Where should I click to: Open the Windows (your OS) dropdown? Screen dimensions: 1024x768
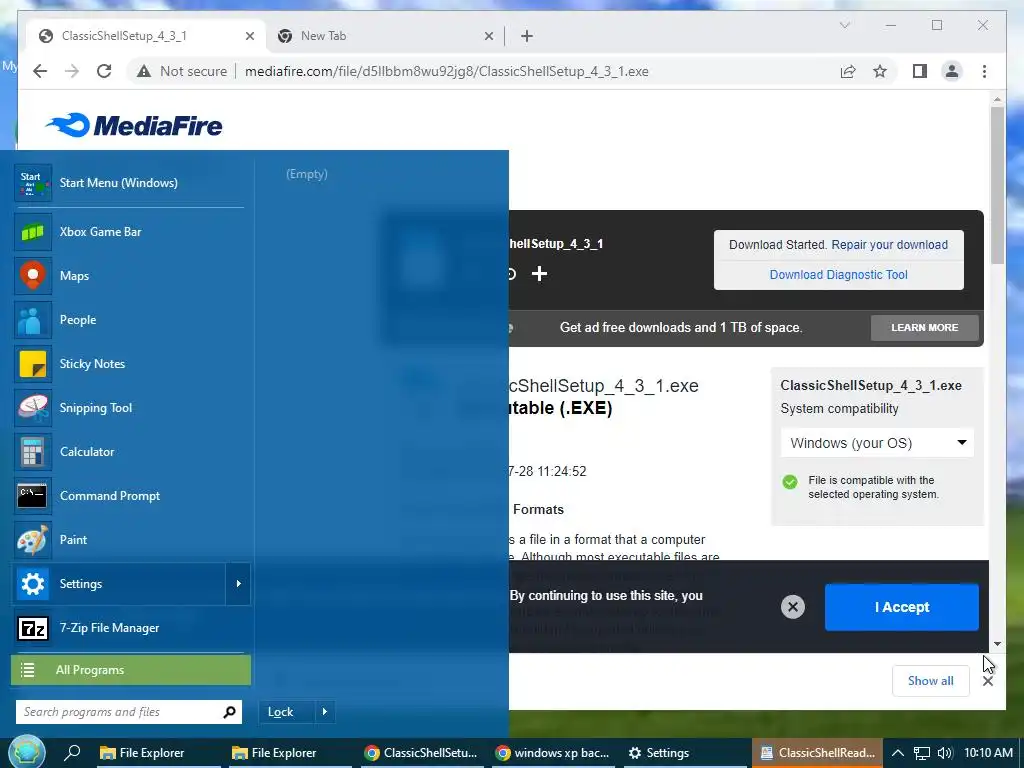coord(877,443)
